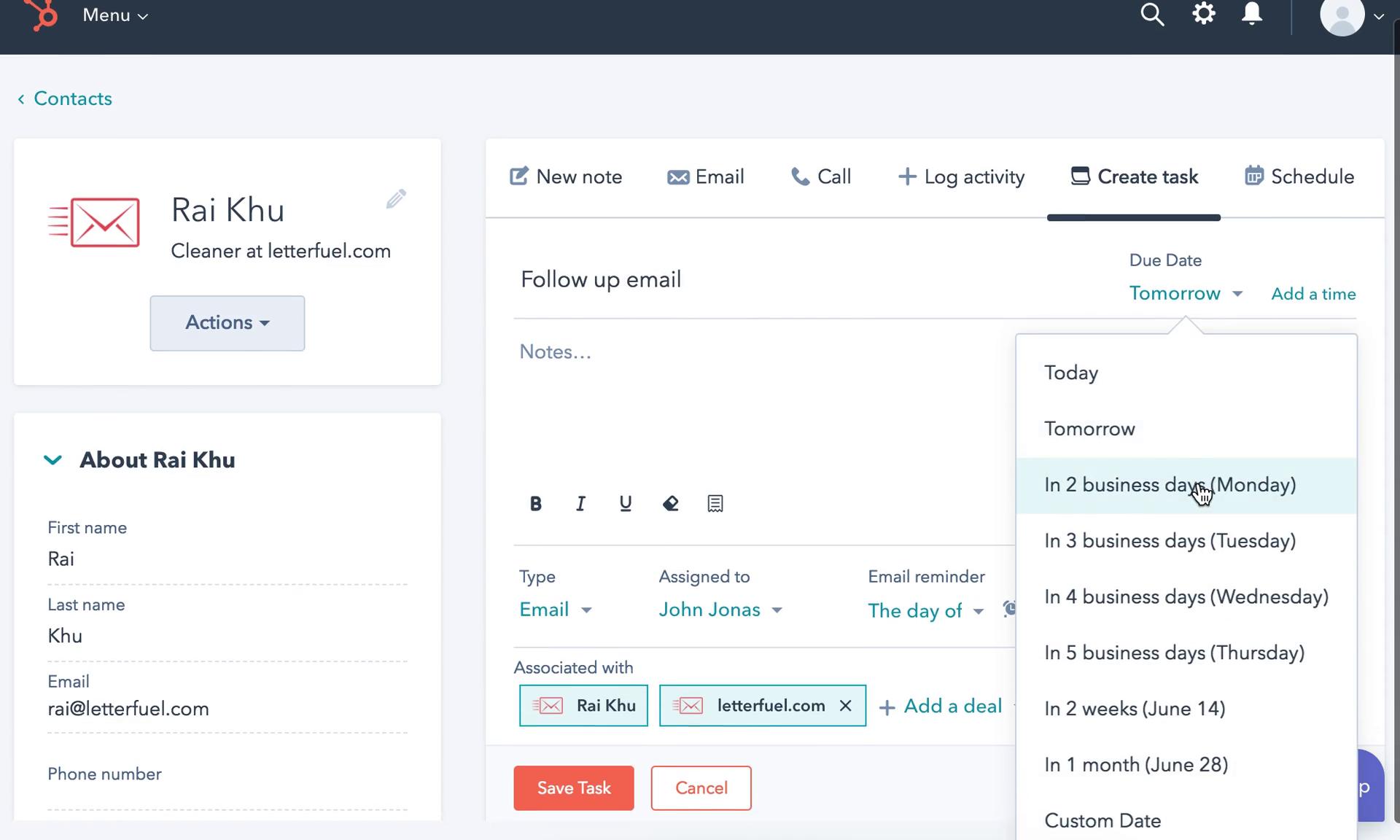Click the notifications bell icon

pyautogui.click(x=1251, y=14)
